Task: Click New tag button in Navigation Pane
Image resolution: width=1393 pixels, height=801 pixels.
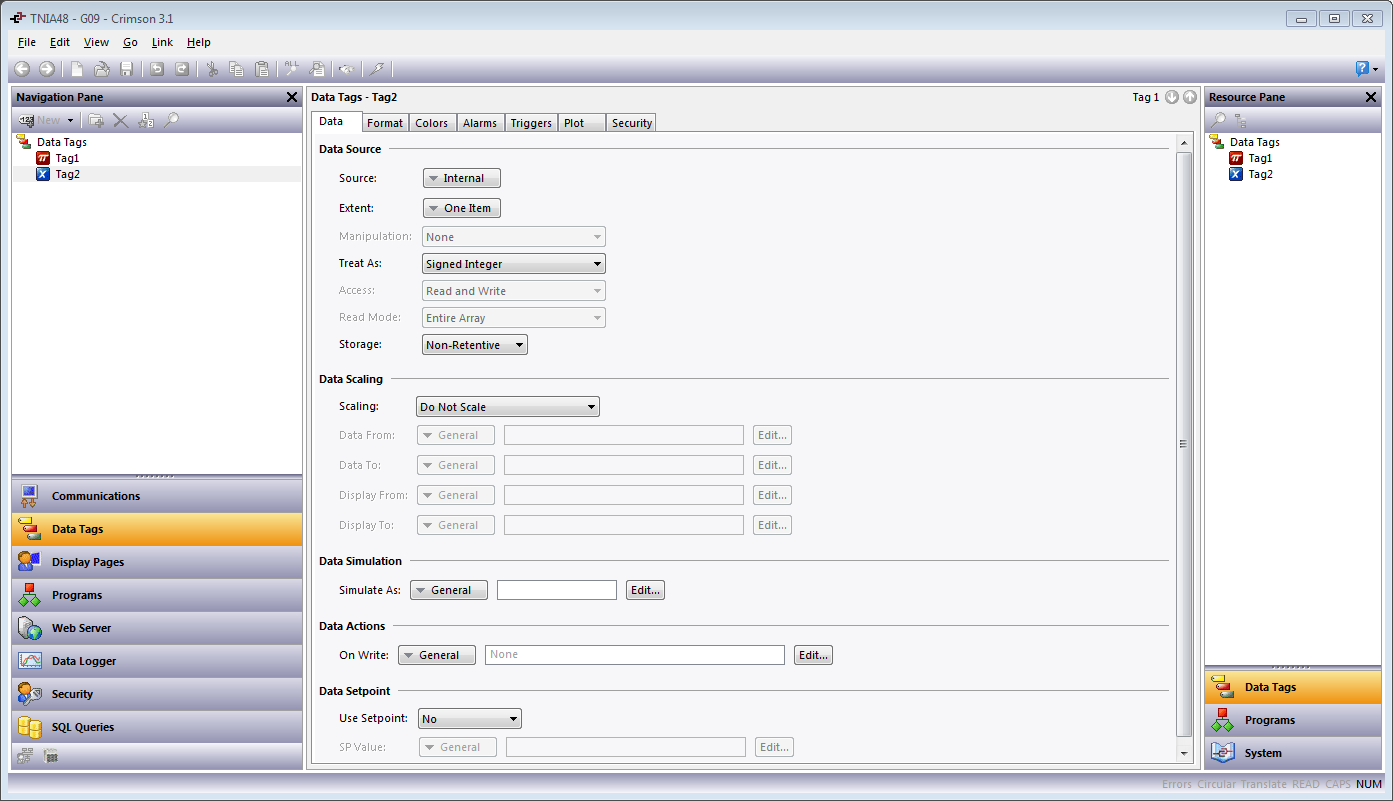Action: coord(40,120)
